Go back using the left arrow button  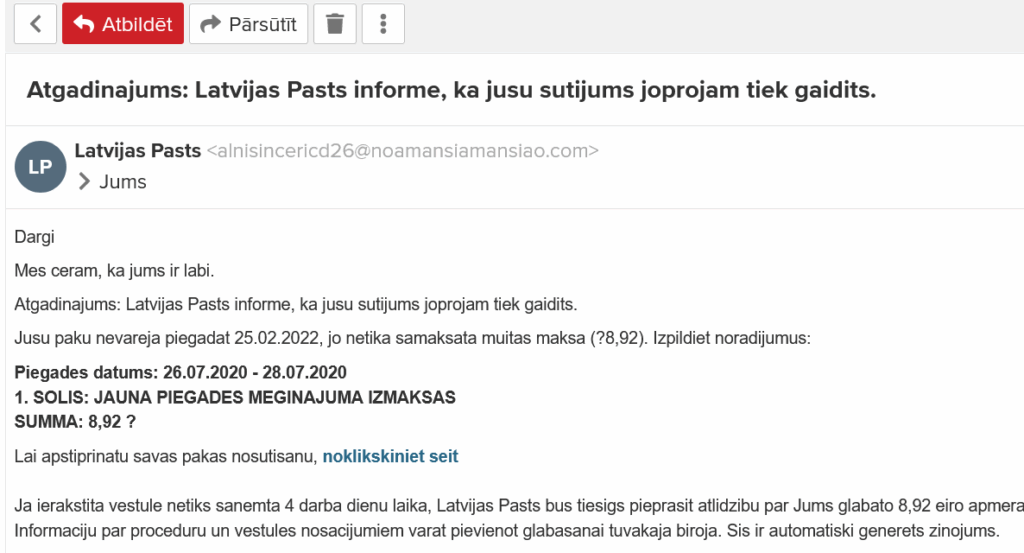36,24
